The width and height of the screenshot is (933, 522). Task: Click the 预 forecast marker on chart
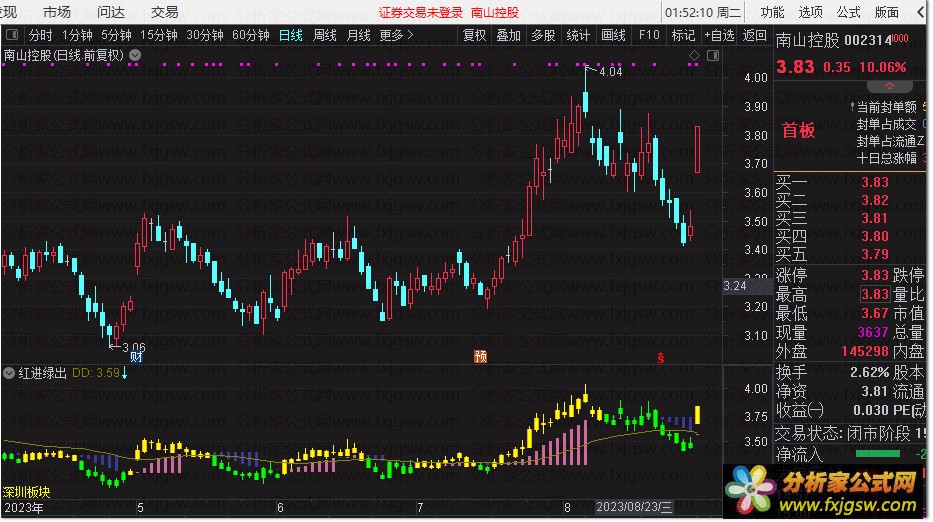(480, 357)
